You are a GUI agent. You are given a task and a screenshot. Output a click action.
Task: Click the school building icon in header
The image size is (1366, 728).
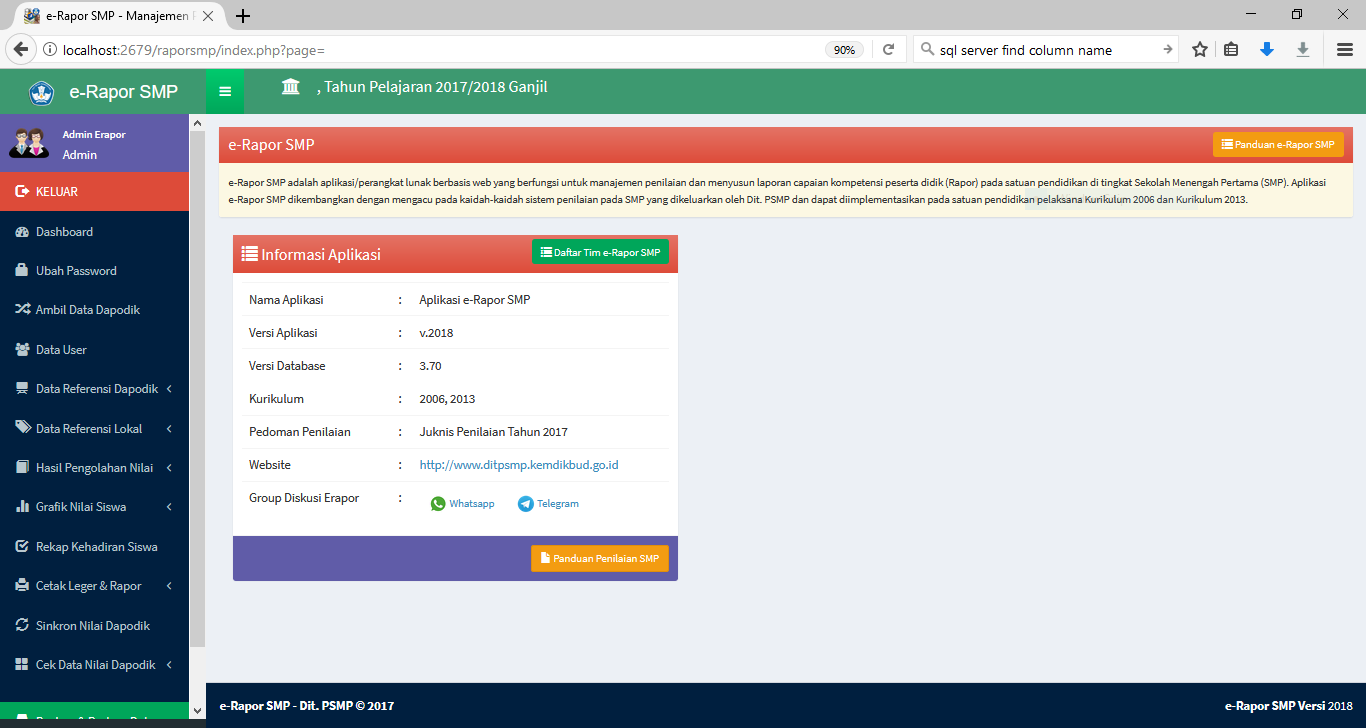pos(290,87)
